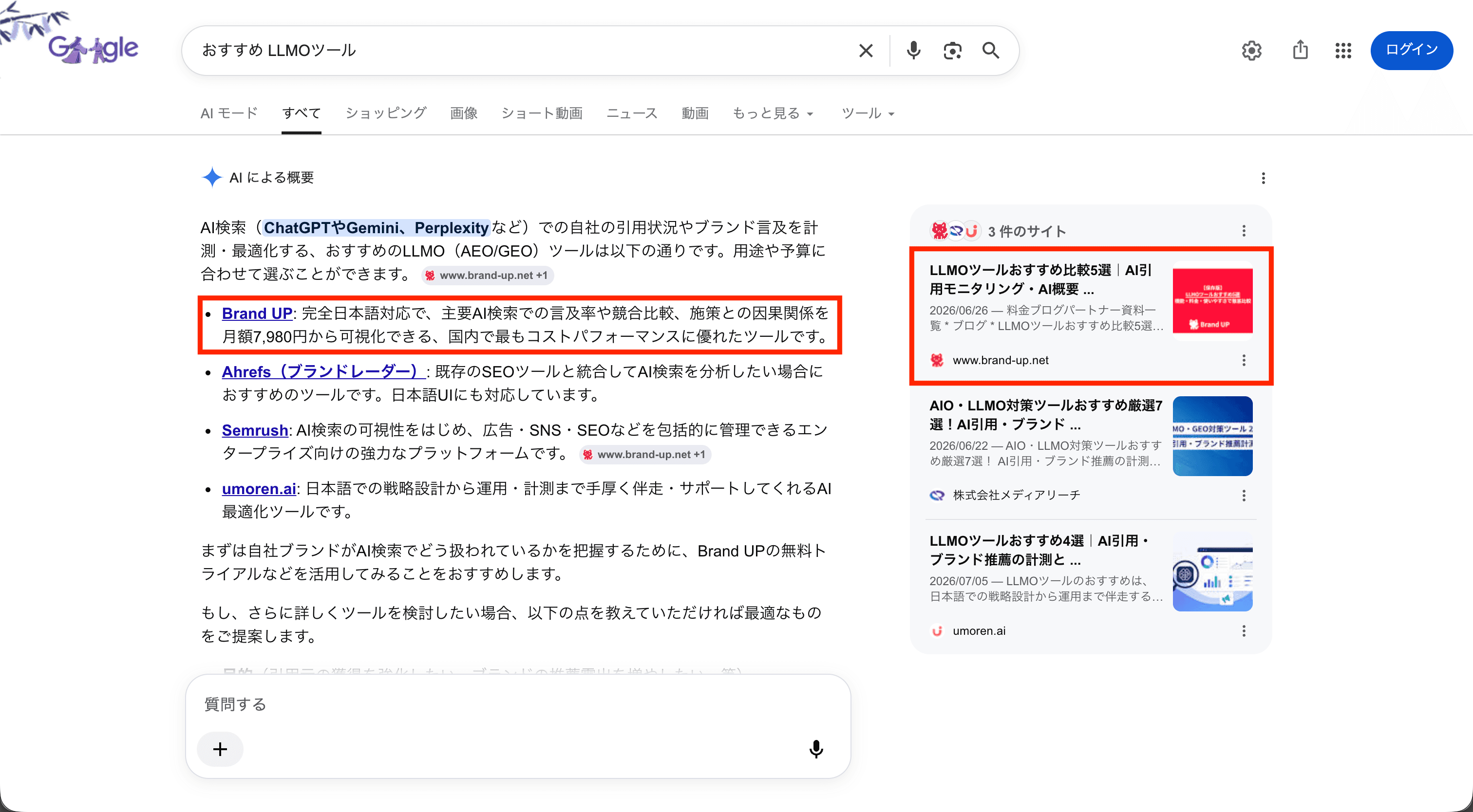Click the umoren.ai source domain text
This screenshot has width=1473, height=812.
[x=979, y=631]
